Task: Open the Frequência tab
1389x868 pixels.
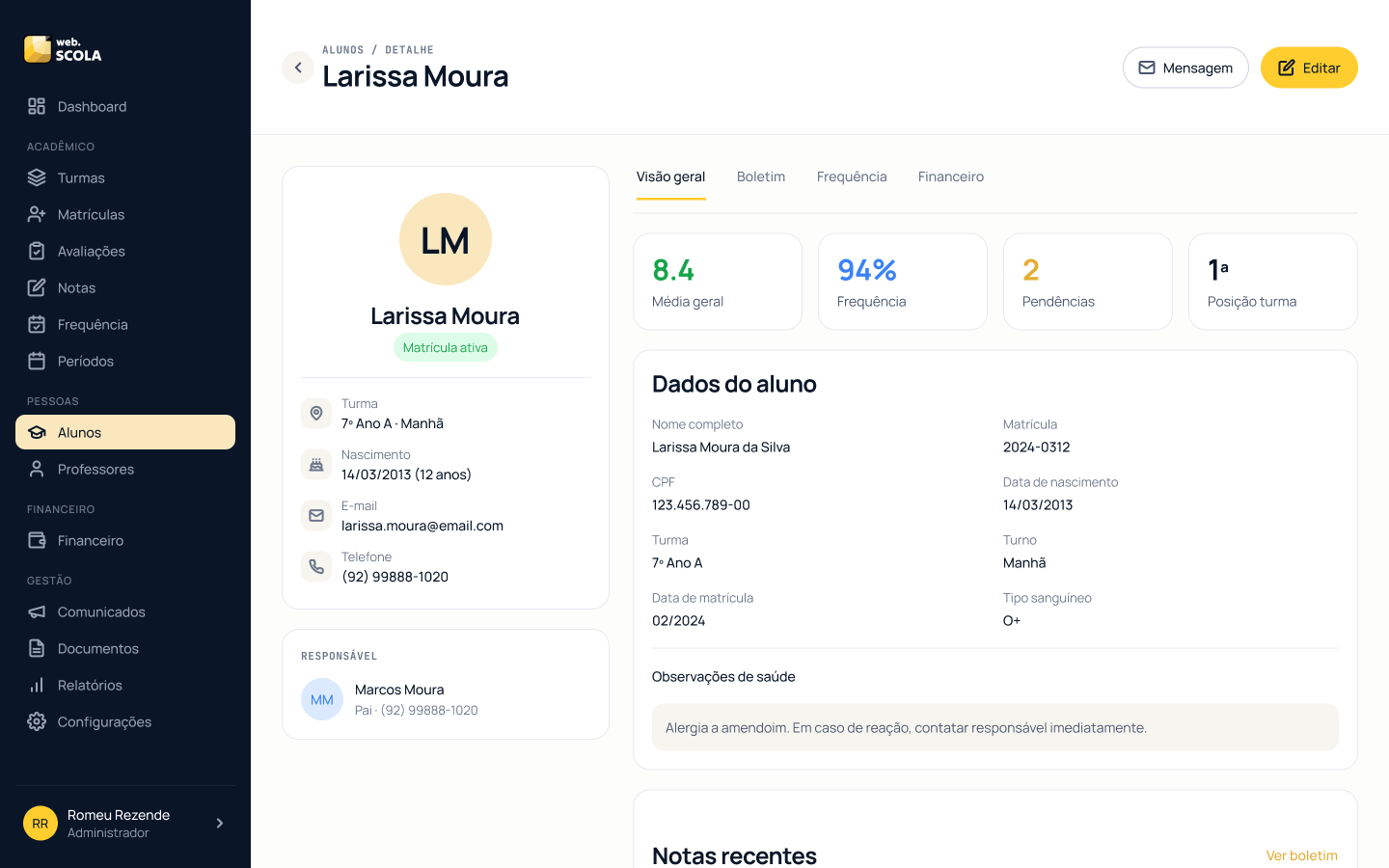Action: [x=852, y=177]
